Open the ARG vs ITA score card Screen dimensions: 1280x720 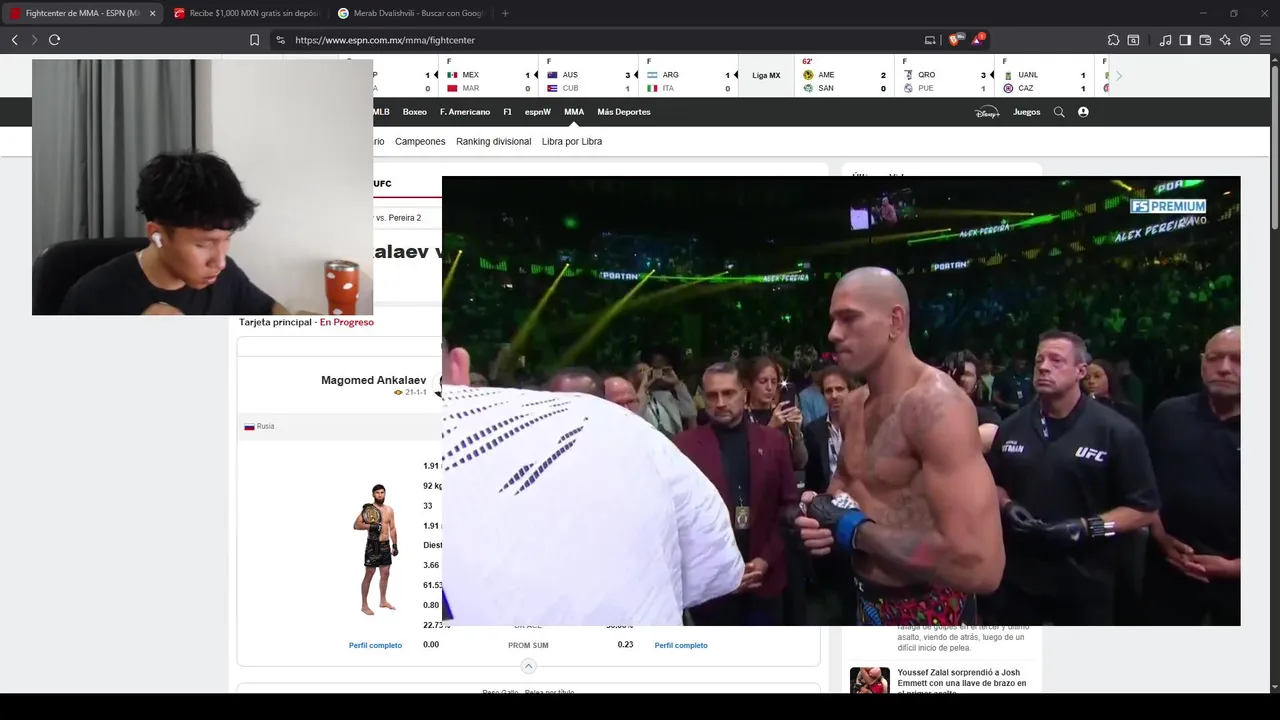pyautogui.click(x=688, y=75)
